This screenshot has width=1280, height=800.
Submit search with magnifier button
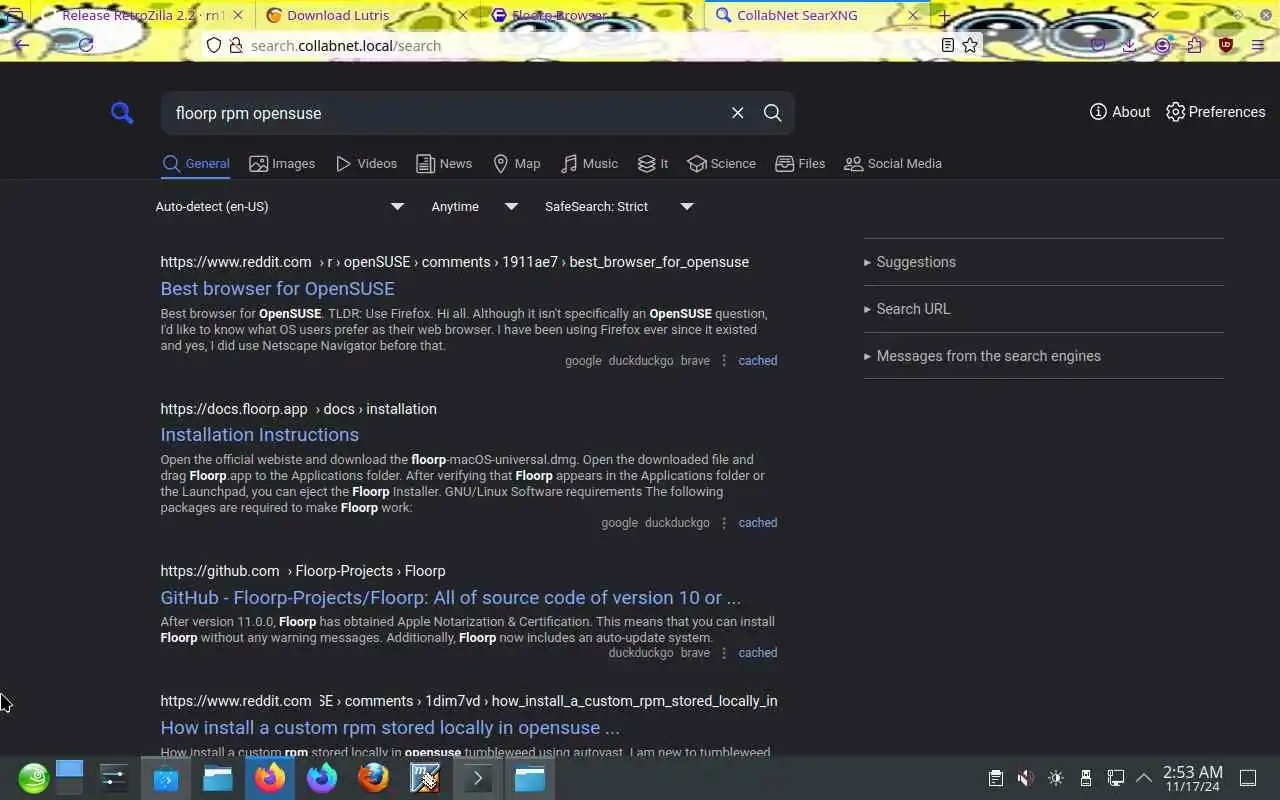tap(772, 113)
